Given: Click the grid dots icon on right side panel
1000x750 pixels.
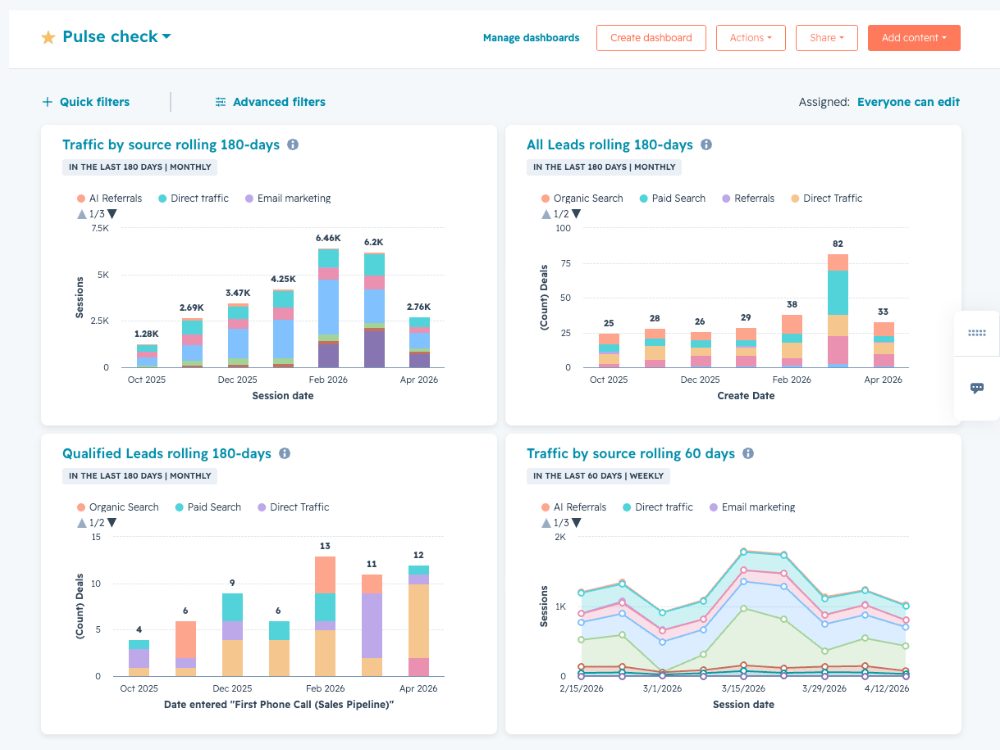Looking at the screenshot, I should click(x=976, y=333).
